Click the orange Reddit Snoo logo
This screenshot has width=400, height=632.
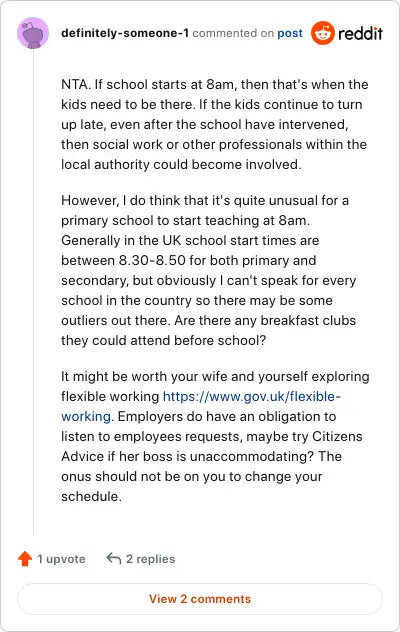(x=323, y=33)
